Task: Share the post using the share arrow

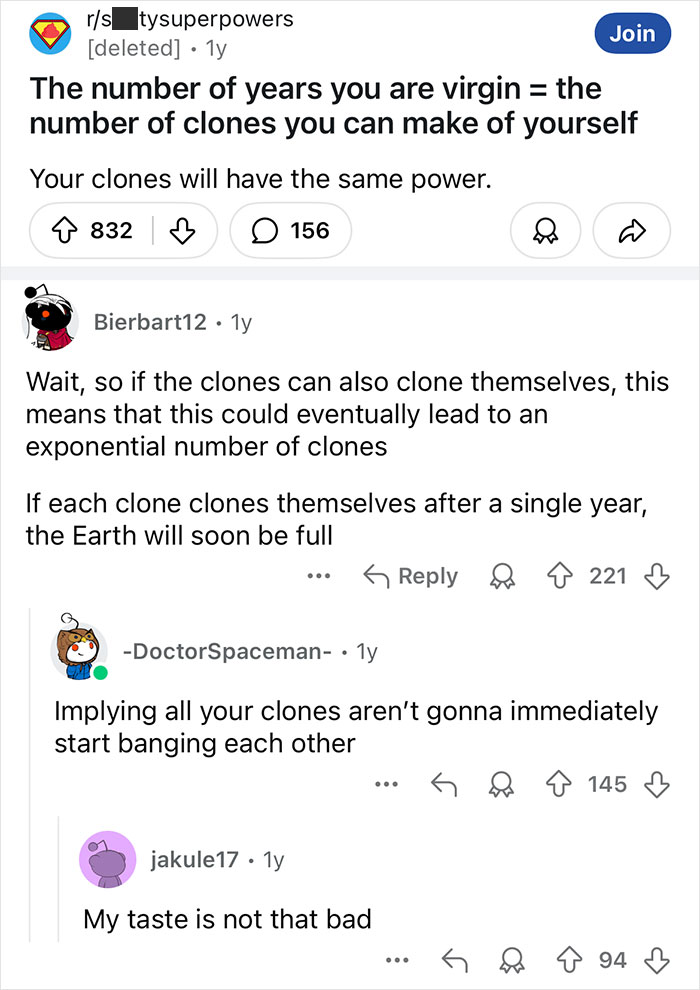Action: point(631,230)
